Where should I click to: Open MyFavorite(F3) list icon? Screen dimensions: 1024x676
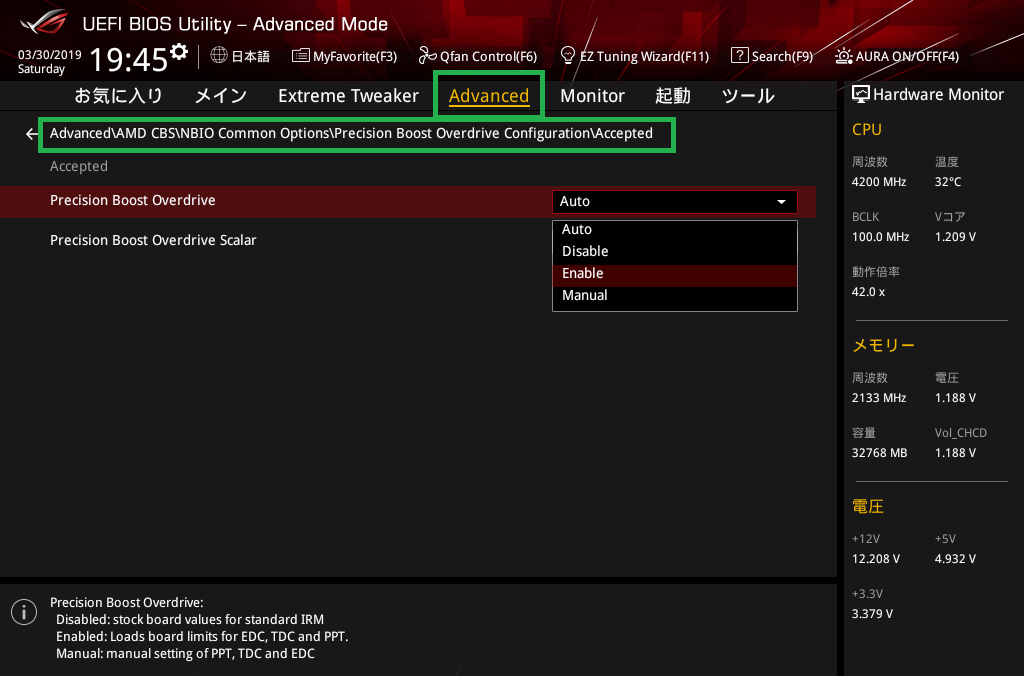[300, 56]
